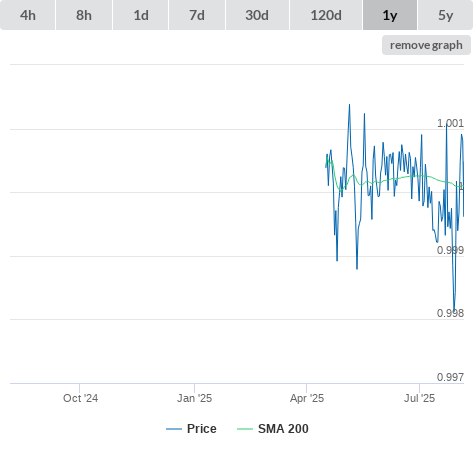The height and width of the screenshot is (455, 474).
Task: Show the 30d time range
Action: point(257,15)
